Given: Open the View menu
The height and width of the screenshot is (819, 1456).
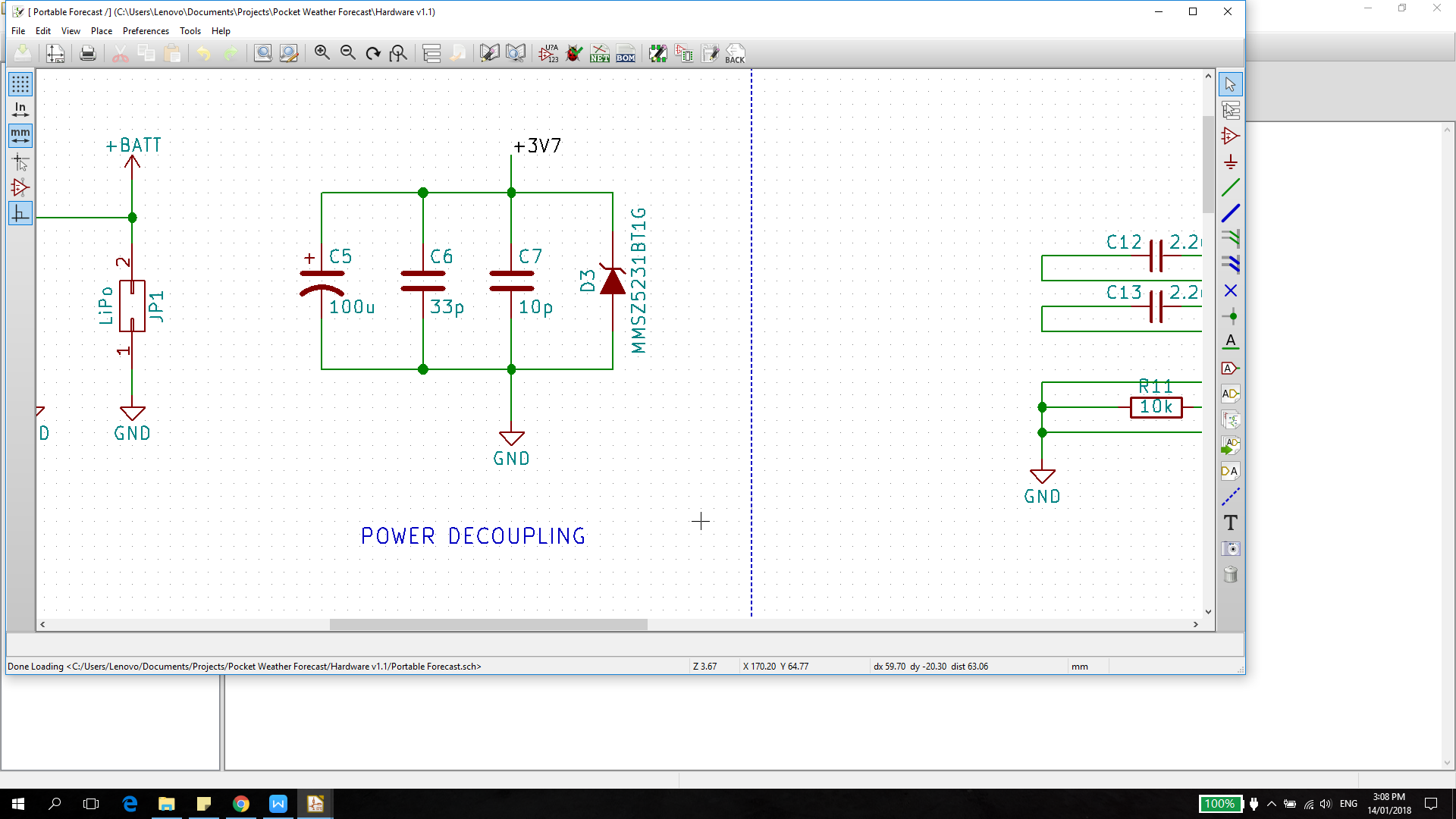Looking at the screenshot, I should pyautogui.click(x=71, y=31).
